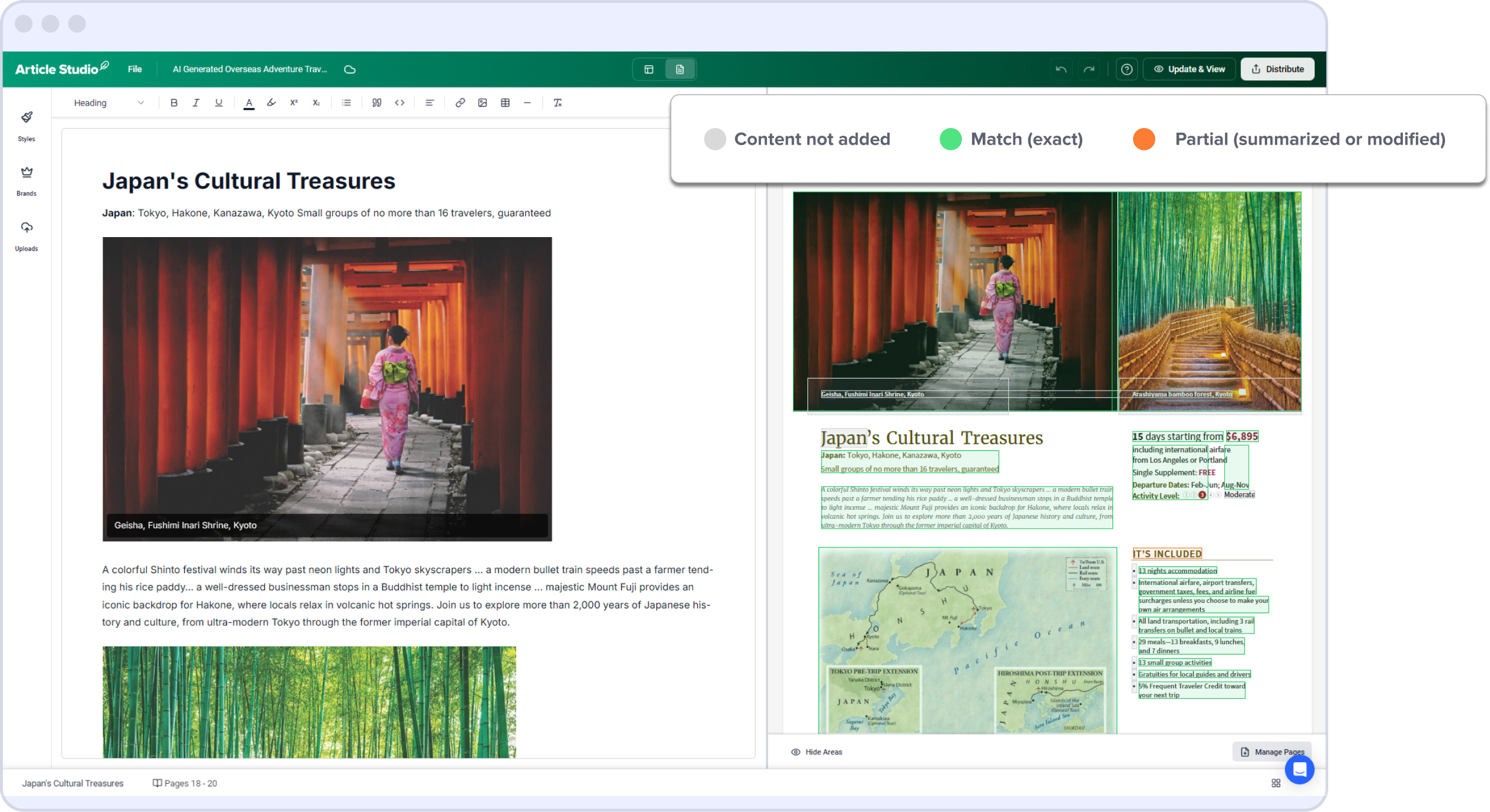The height and width of the screenshot is (812, 1490).
Task: Open Brands in the sidebar
Action: tap(27, 180)
